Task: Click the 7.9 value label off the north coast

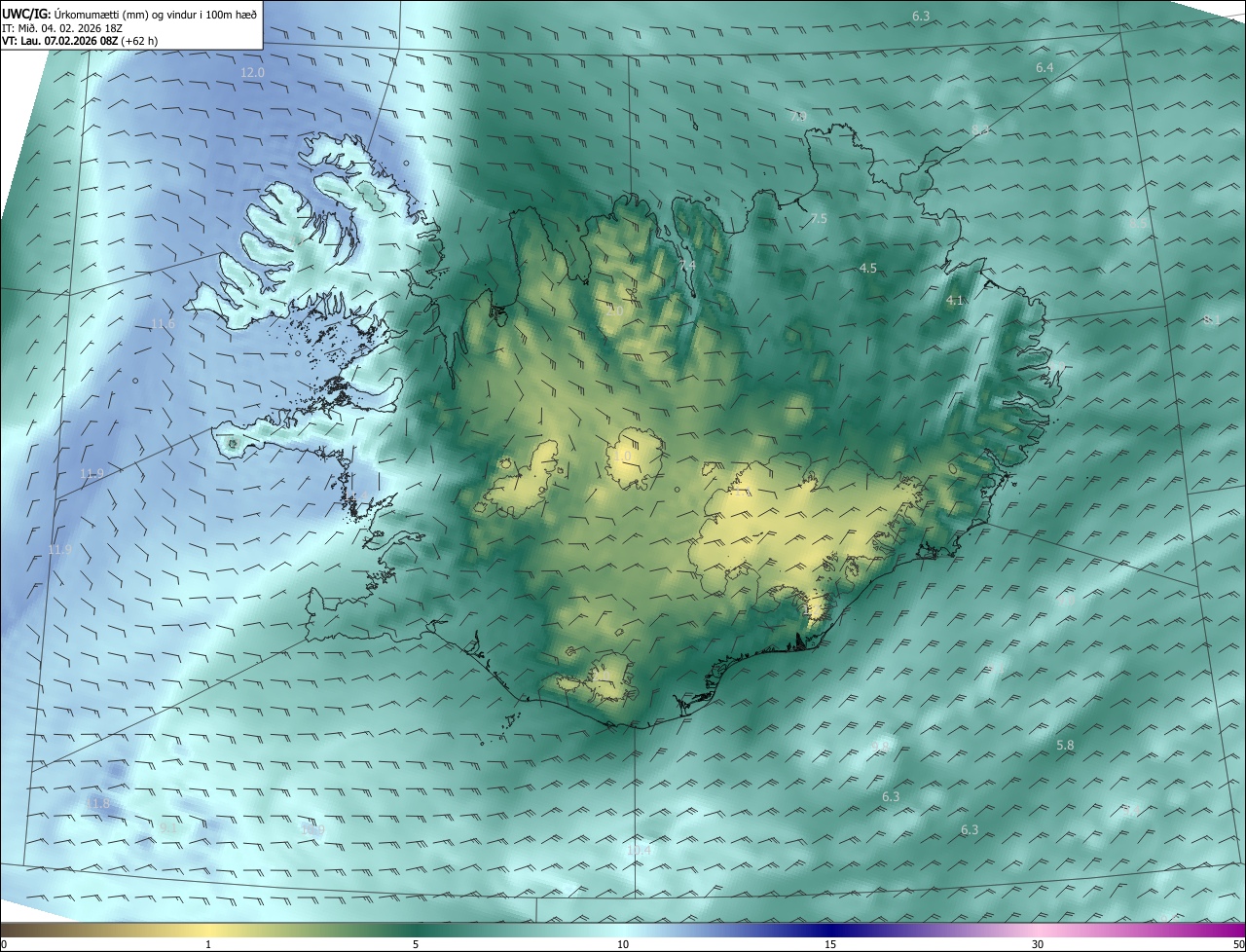Action: click(798, 117)
